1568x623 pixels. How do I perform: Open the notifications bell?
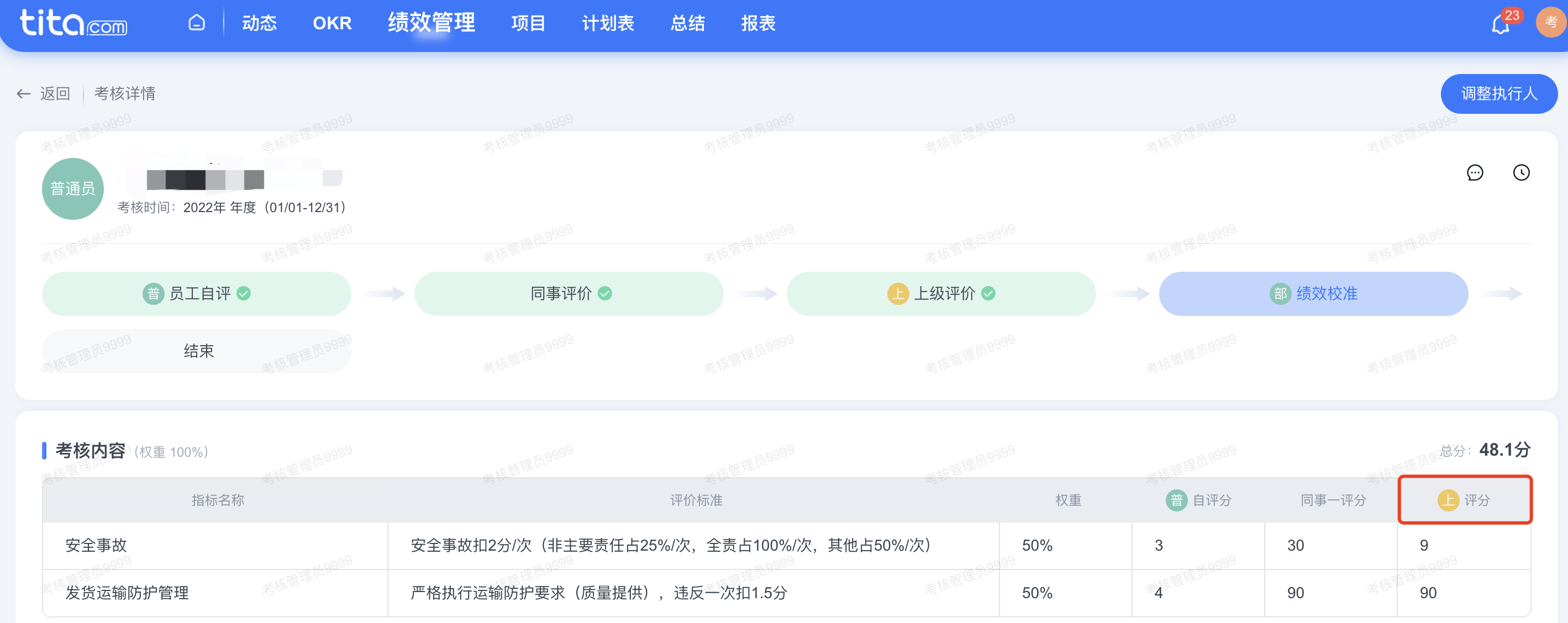tap(1500, 25)
